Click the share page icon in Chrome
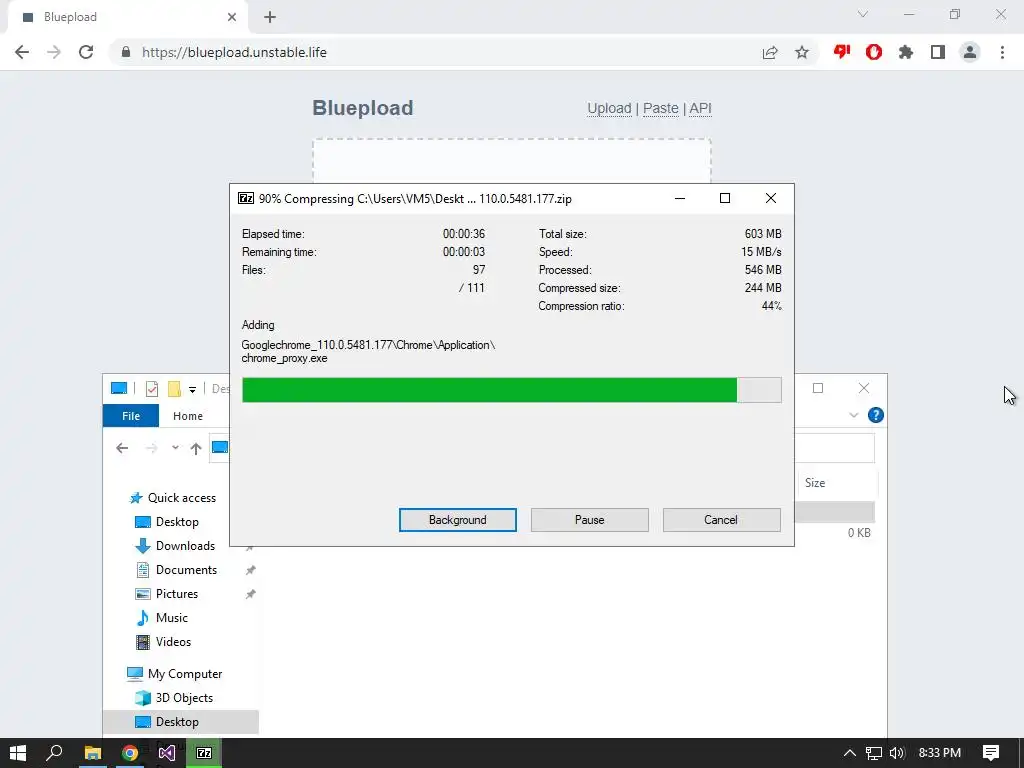 coord(770,52)
